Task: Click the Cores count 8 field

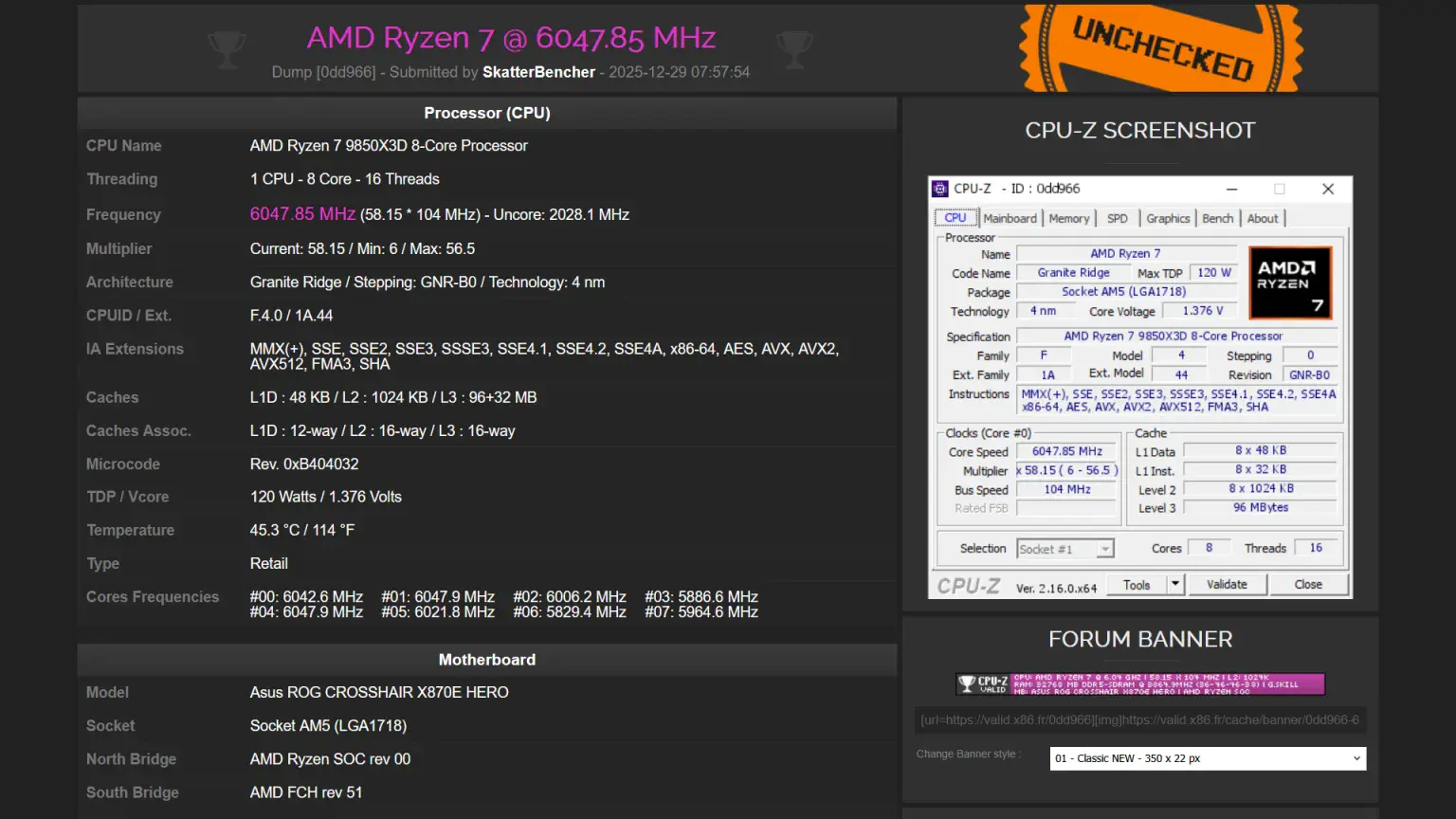Action: [1209, 548]
